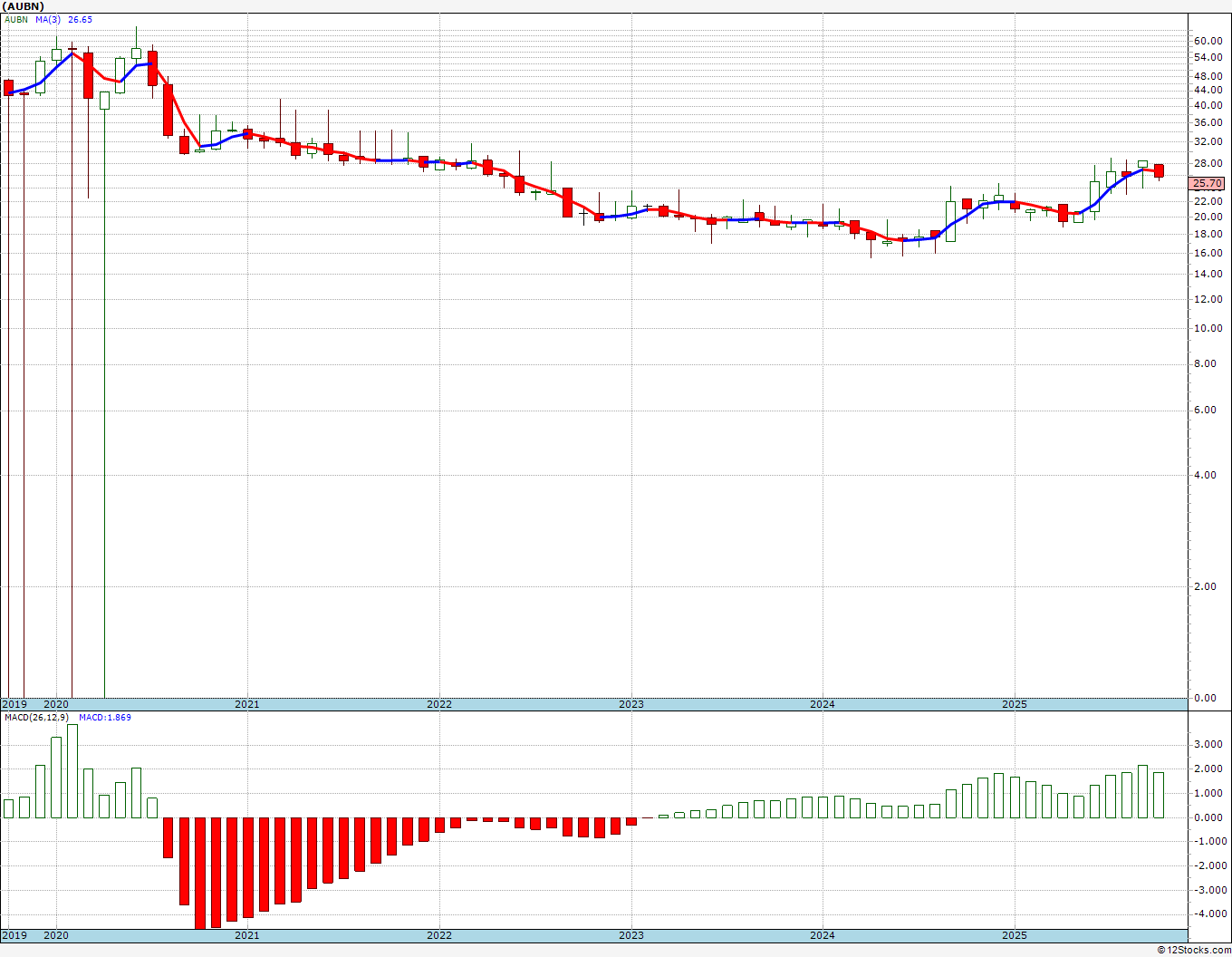Select 2024 on the bottom MACD time axis

pyautogui.click(x=823, y=935)
